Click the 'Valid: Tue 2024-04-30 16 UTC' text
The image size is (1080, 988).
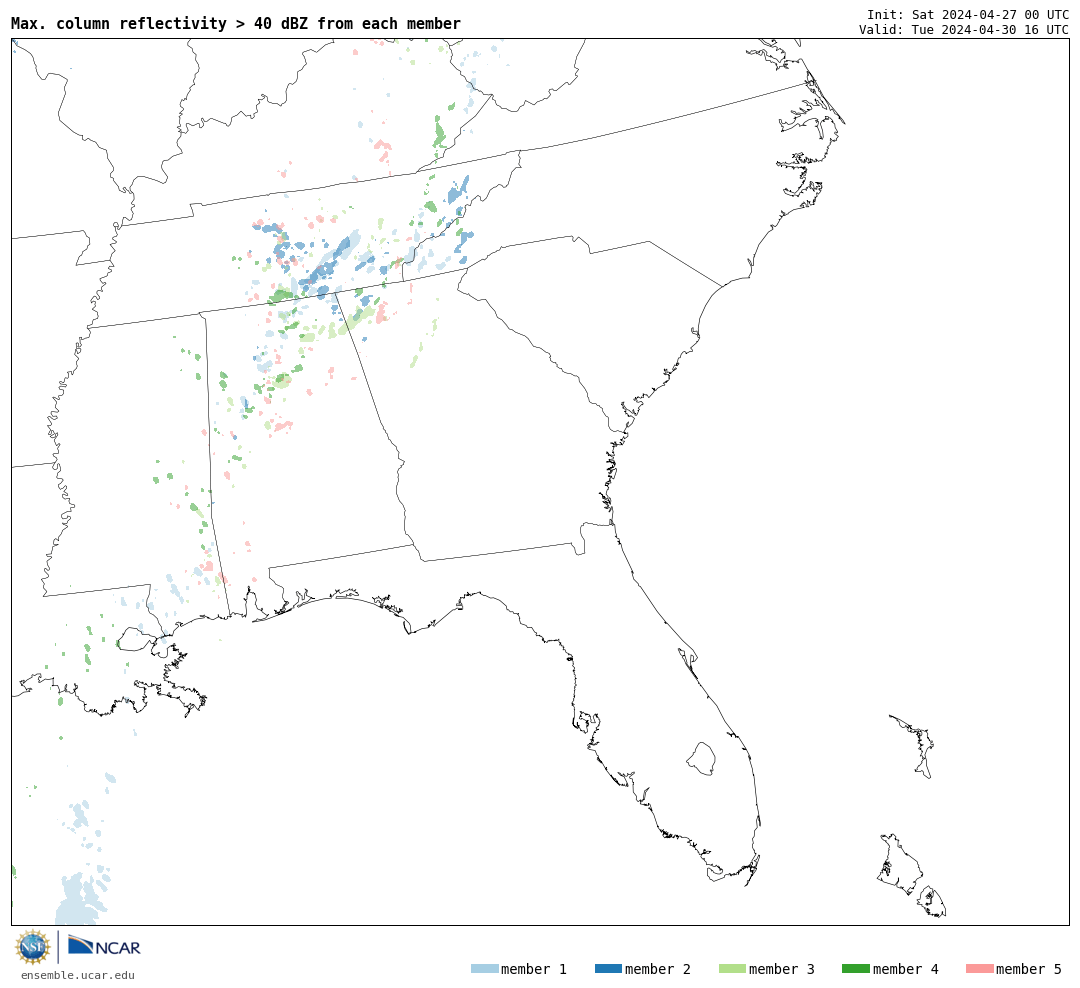pos(964,30)
